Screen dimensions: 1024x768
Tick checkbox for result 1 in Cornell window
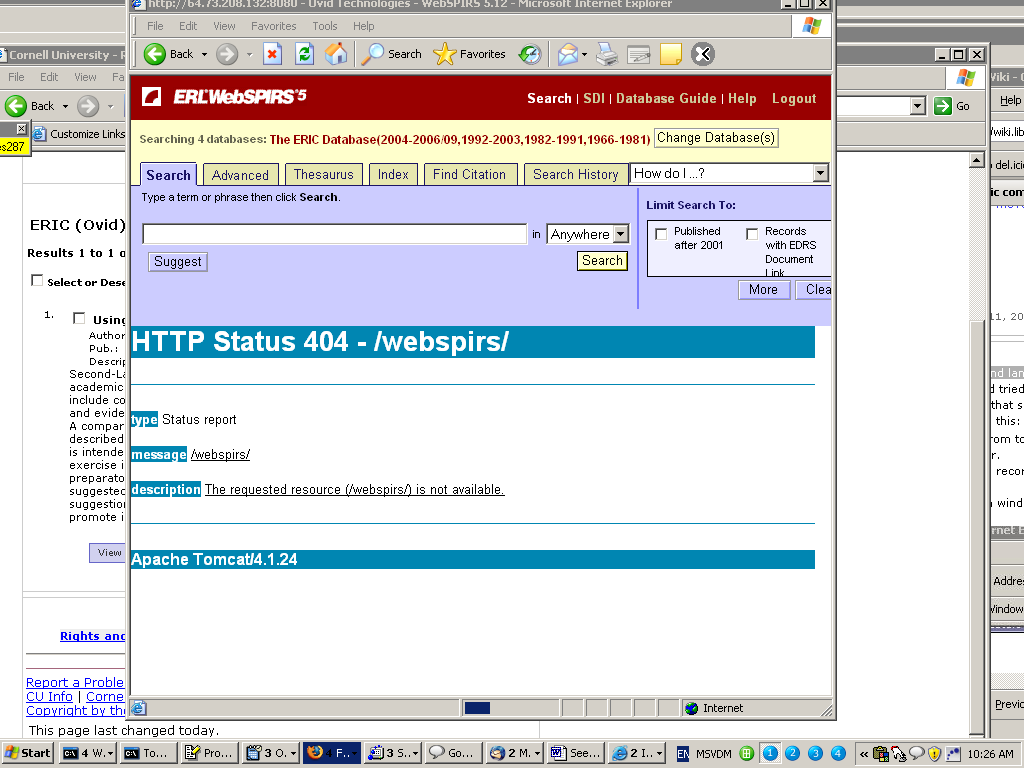79,318
